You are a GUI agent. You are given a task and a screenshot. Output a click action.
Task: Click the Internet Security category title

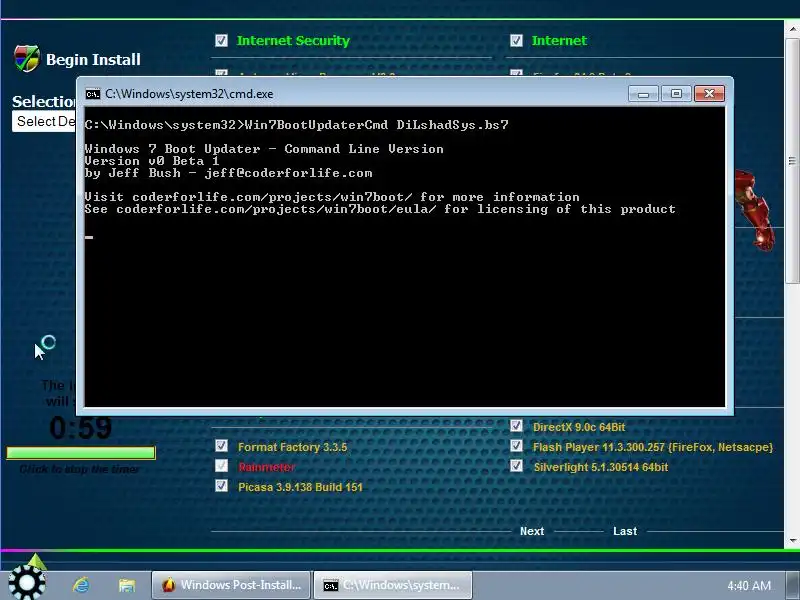[293, 41]
